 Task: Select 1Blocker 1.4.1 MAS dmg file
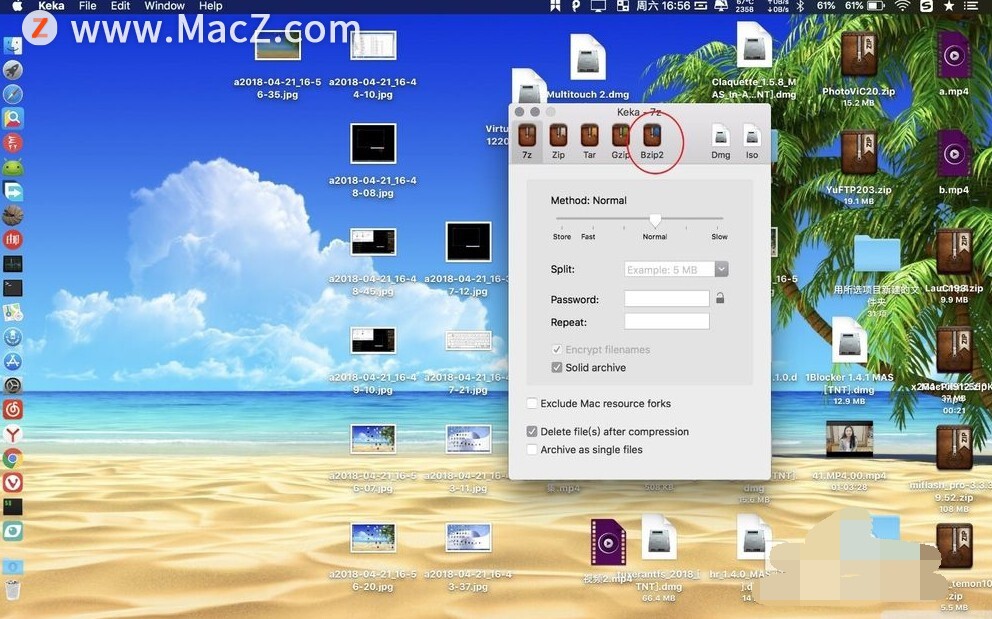[849, 342]
